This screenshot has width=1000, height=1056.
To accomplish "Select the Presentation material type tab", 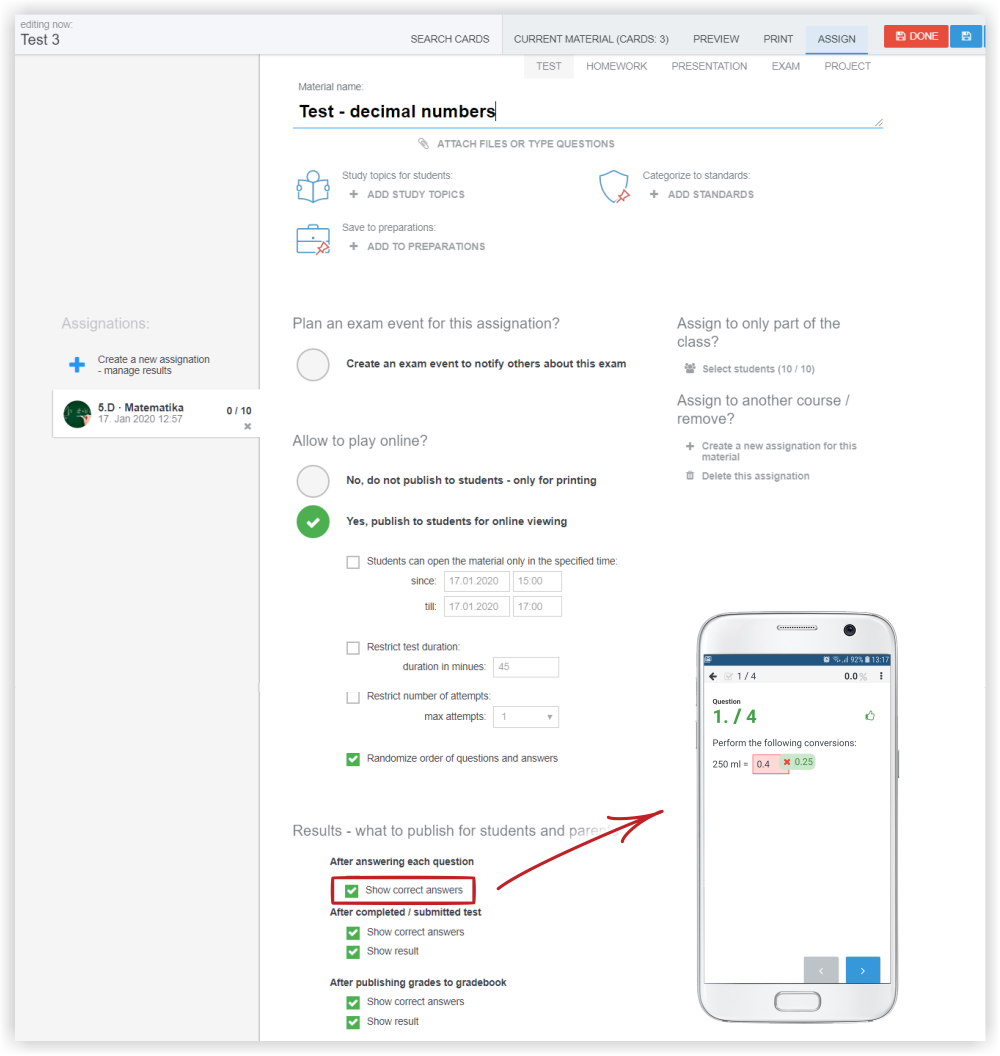I will tap(709, 66).
